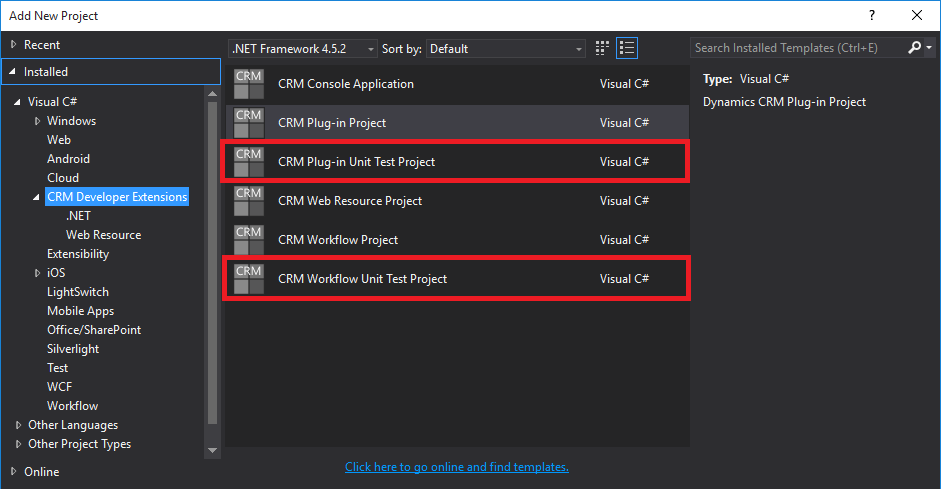Screen dimensions: 941x489
Task: Select the CRM Plug-in Project icon
Action: pos(248,123)
